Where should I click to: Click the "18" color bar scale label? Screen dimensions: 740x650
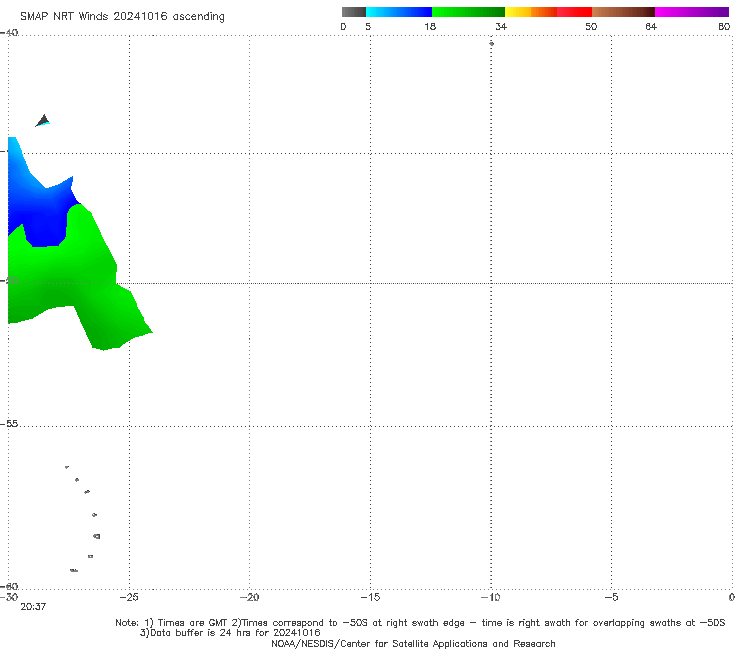tap(430, 27)
